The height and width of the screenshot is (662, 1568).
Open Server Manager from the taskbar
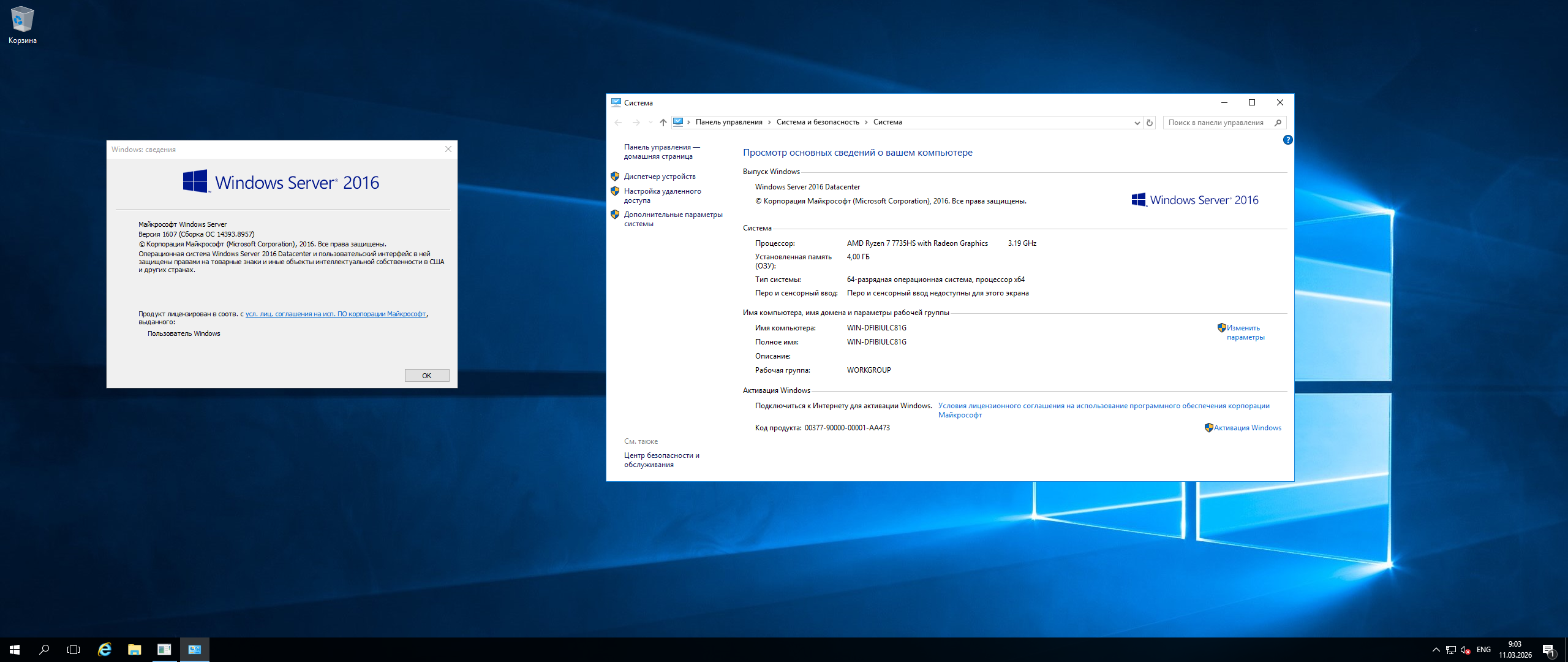(x=164, y=650)
